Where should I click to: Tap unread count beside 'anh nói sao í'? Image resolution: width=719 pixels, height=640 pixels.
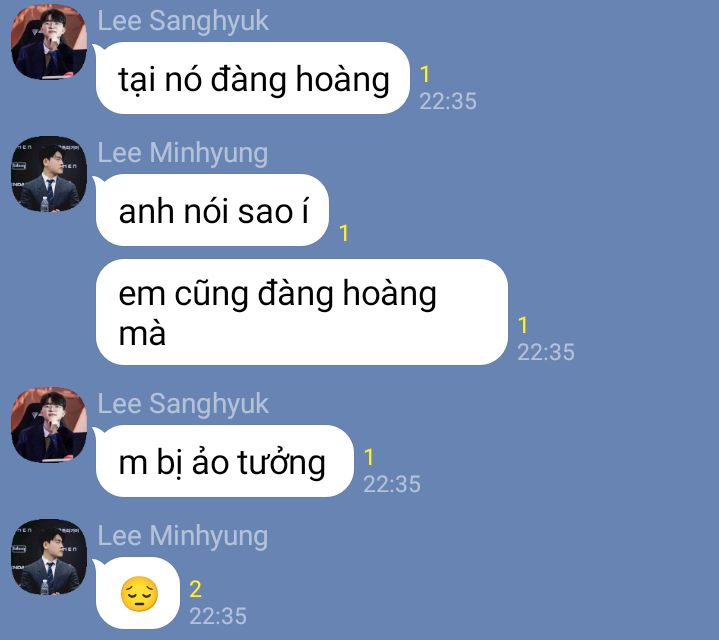tap(344, 233)
